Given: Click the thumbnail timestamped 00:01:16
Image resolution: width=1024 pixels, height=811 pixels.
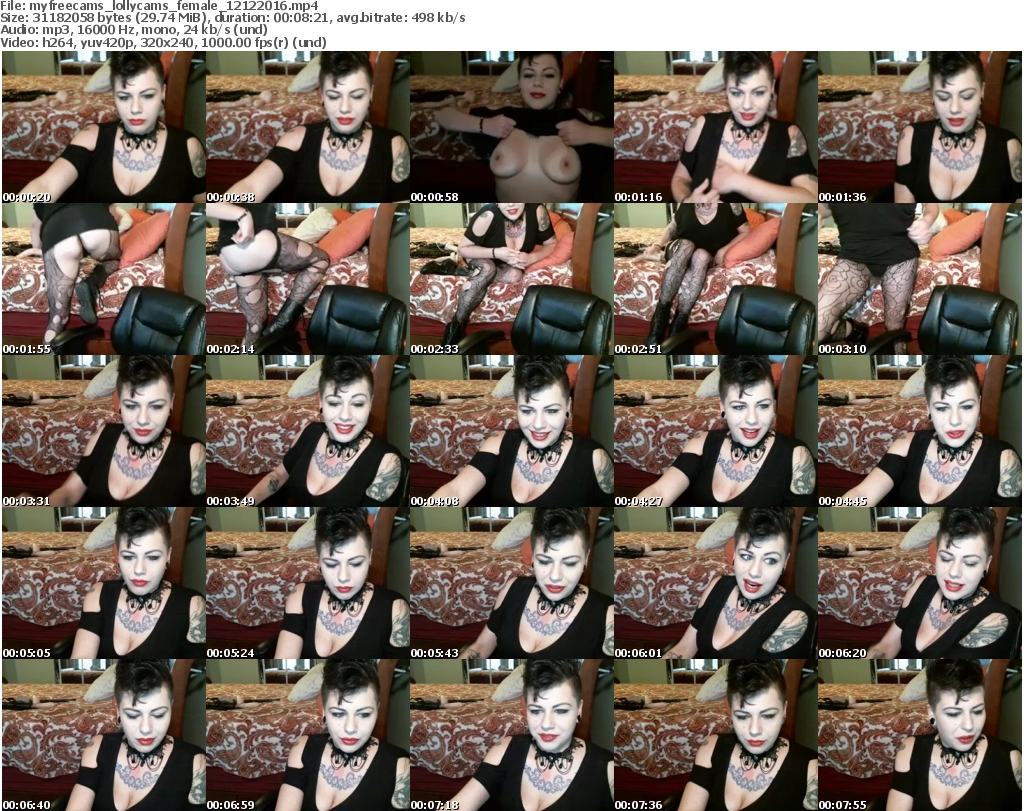Looking at the screenshot, I should click(x=716, y=127).
